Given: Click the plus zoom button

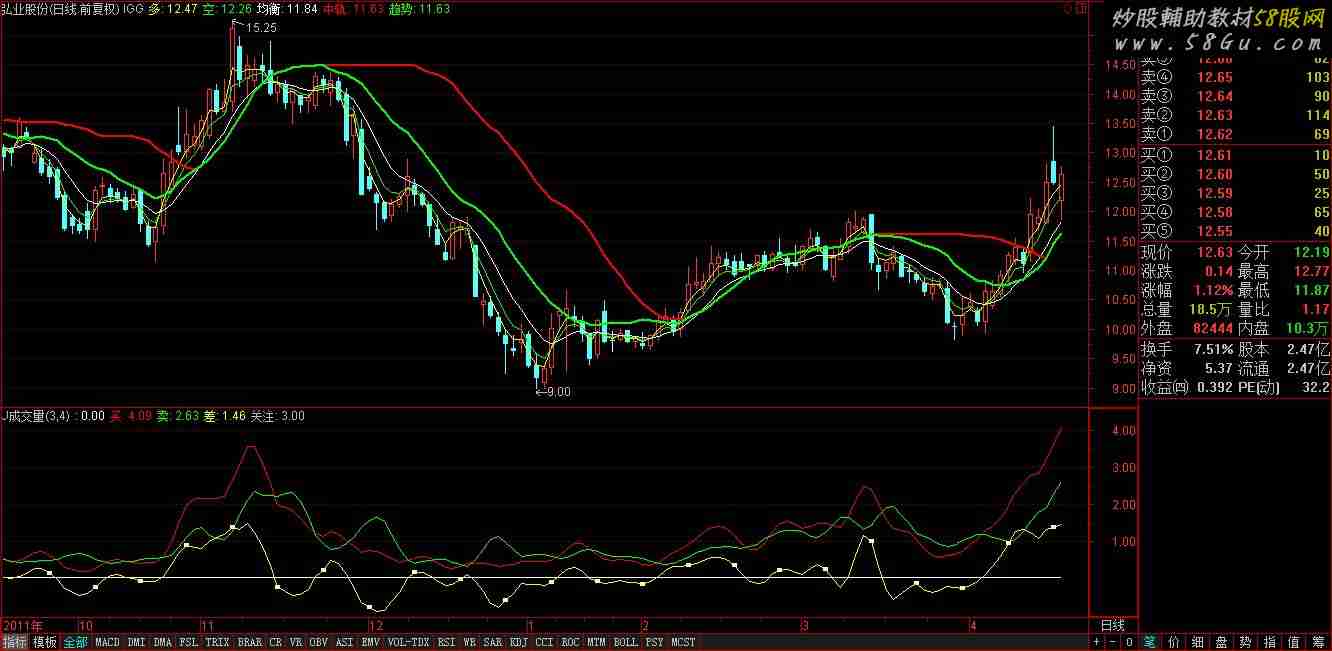Looking at the screenshot, I should click(x=1097, y=642).
